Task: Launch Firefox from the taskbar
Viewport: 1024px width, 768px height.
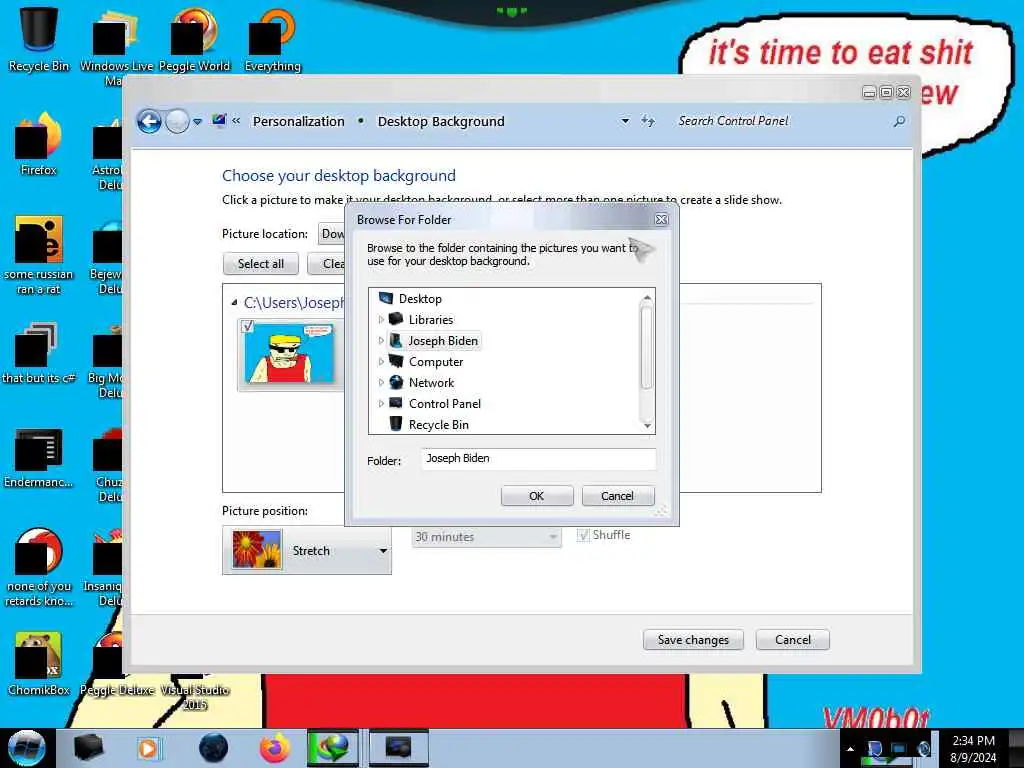Action: 275,748
